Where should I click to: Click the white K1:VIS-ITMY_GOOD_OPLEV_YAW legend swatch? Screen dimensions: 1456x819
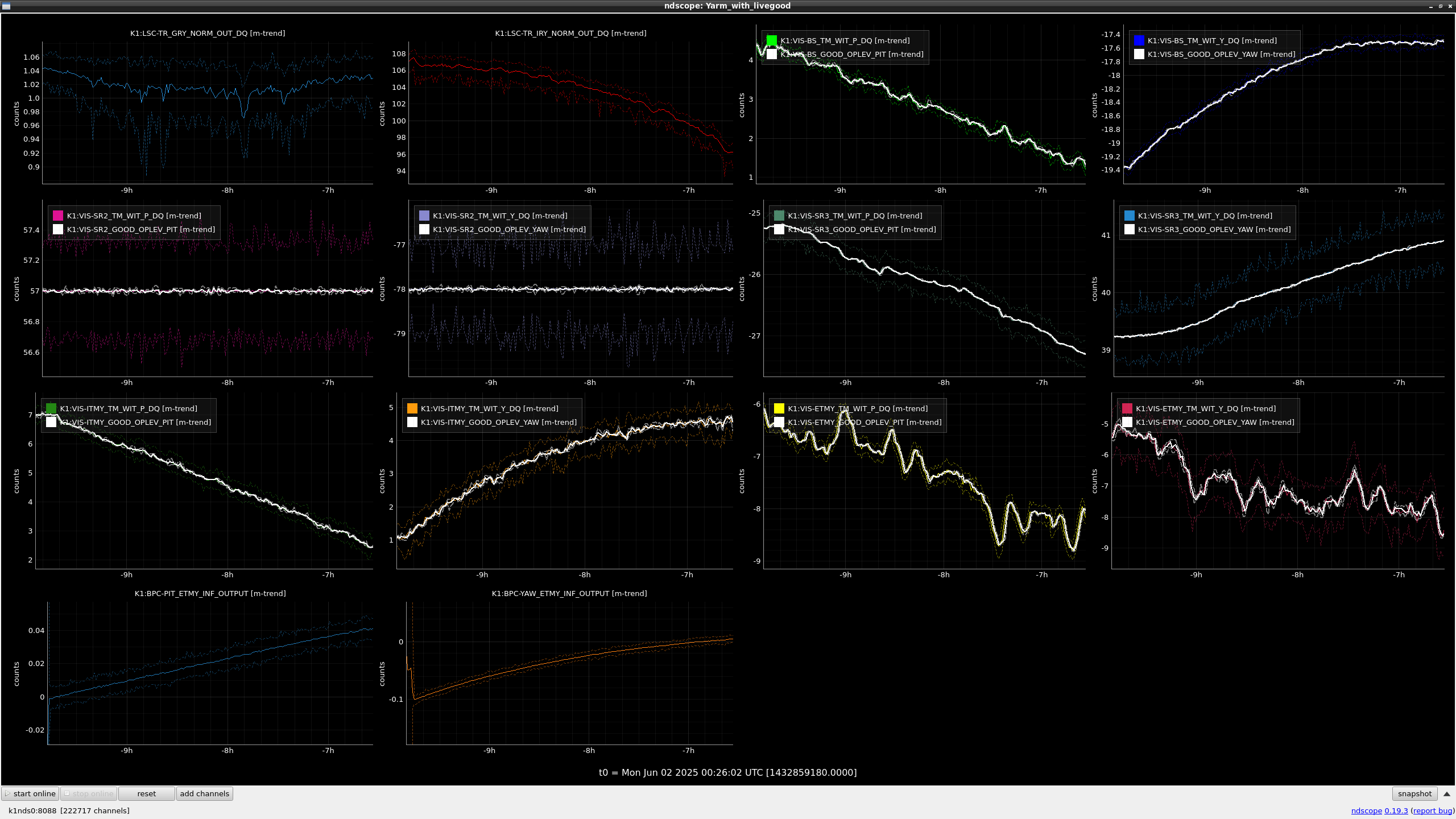tap(412, 422)
